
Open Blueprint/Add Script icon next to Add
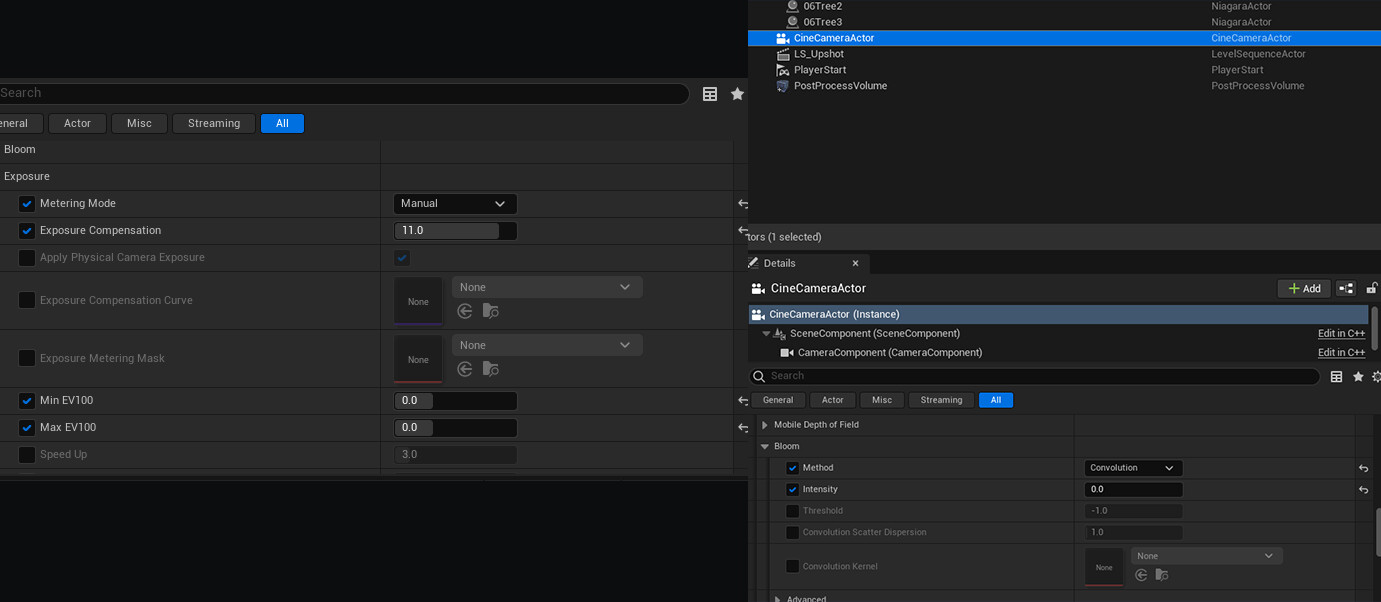click(1346, 288)
